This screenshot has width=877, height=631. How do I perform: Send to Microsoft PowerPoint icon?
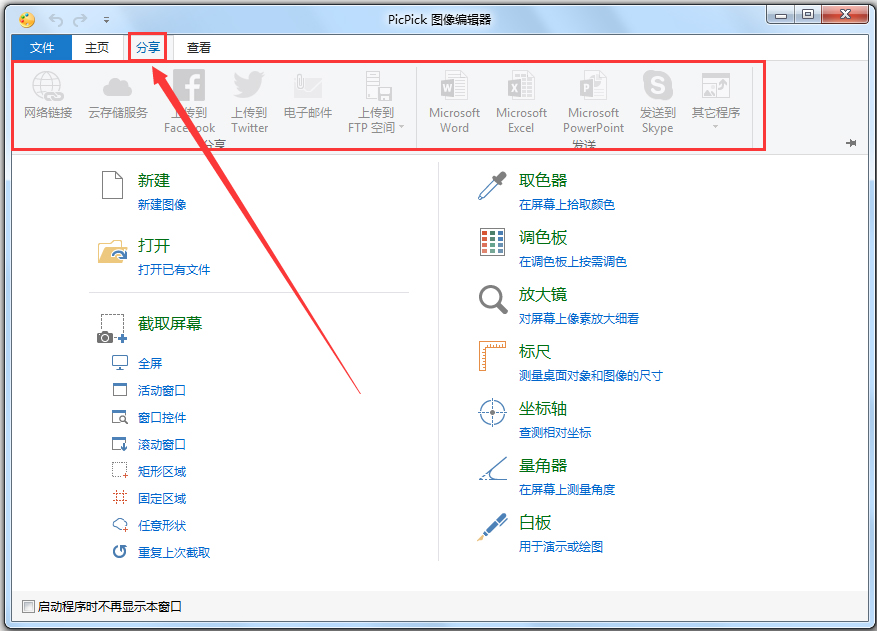pos(593,86)
